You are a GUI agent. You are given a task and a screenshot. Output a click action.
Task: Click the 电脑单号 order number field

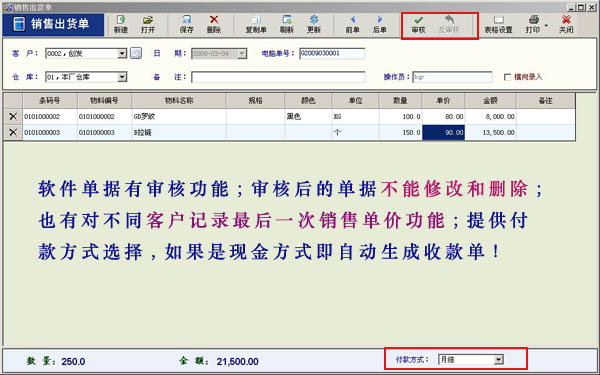[332, 54]
